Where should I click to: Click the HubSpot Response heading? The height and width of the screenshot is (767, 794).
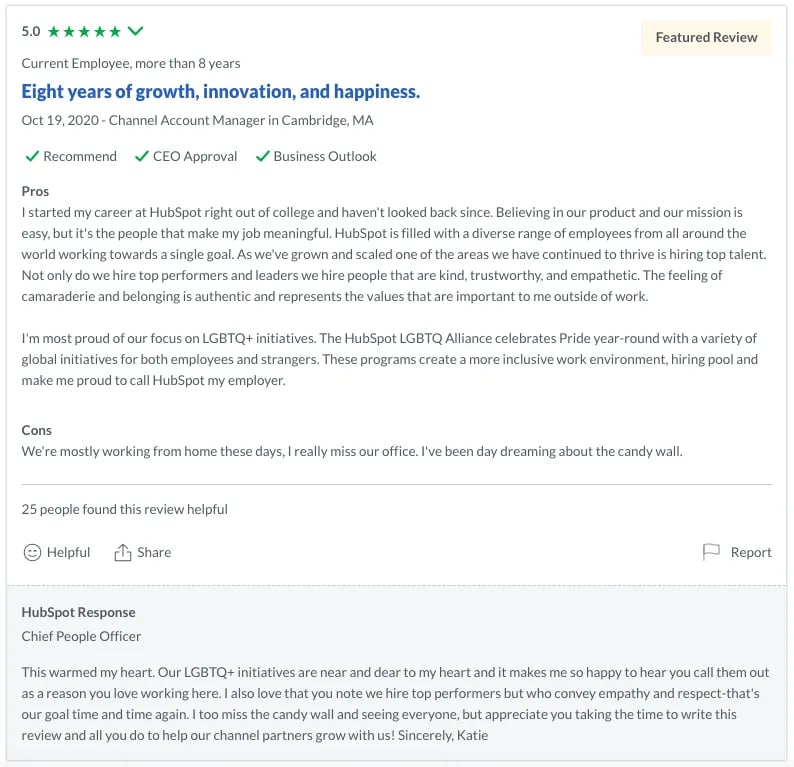(78, 612)
